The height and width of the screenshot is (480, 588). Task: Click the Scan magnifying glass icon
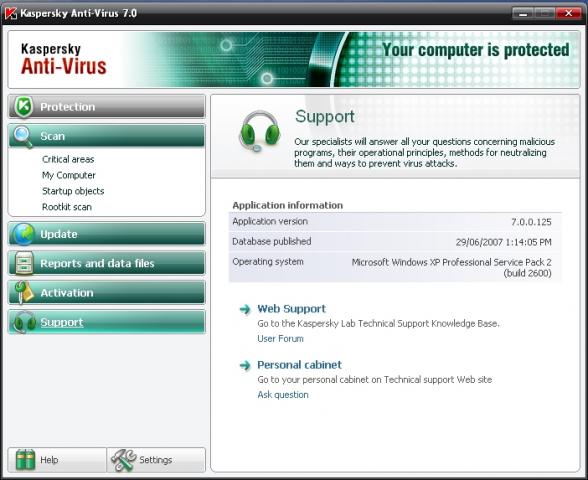[22, 136]
